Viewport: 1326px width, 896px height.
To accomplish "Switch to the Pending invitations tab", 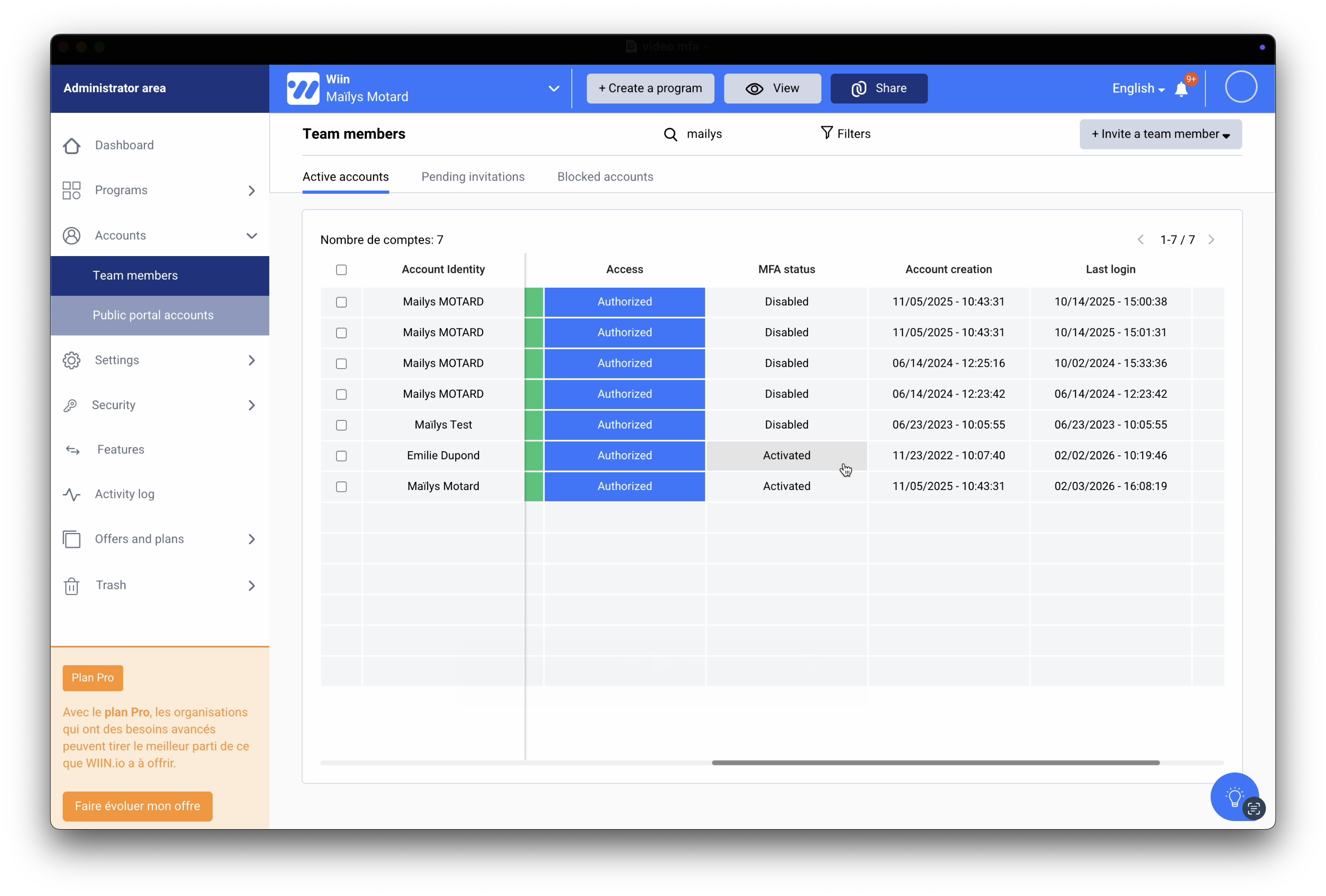I will [x=472, y=177].
